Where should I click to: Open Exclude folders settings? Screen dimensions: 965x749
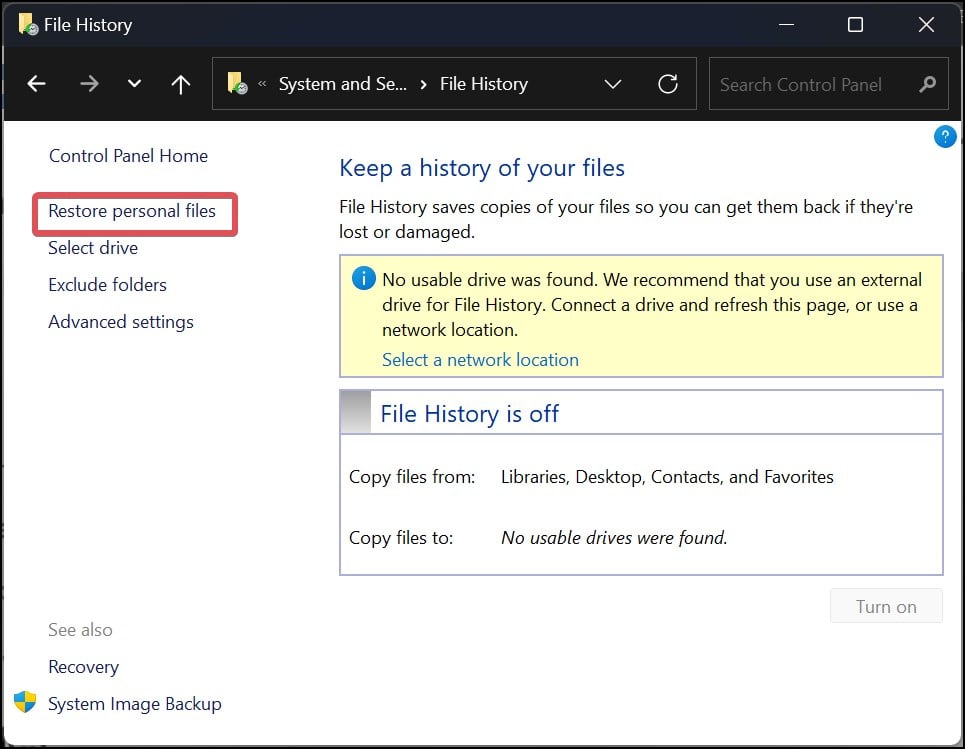click(x=107, y=285)
